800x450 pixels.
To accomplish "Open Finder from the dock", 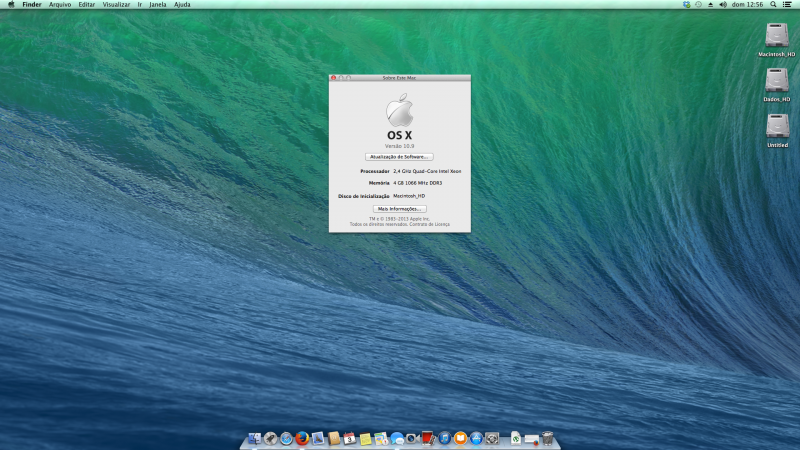I will [x=254, y=438].
